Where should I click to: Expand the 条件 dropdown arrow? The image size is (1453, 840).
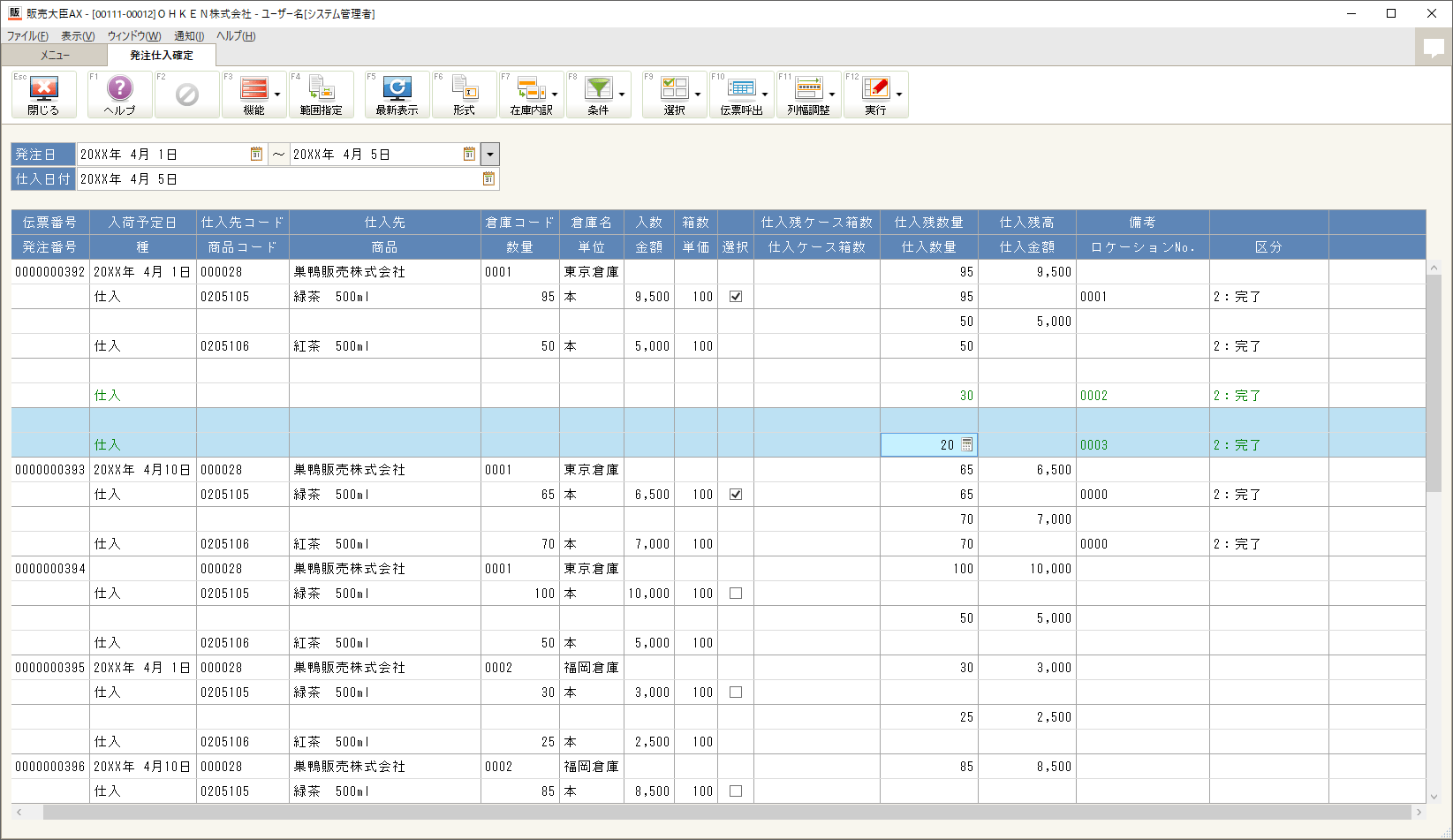pyautogui.click(x=622, y=95)
